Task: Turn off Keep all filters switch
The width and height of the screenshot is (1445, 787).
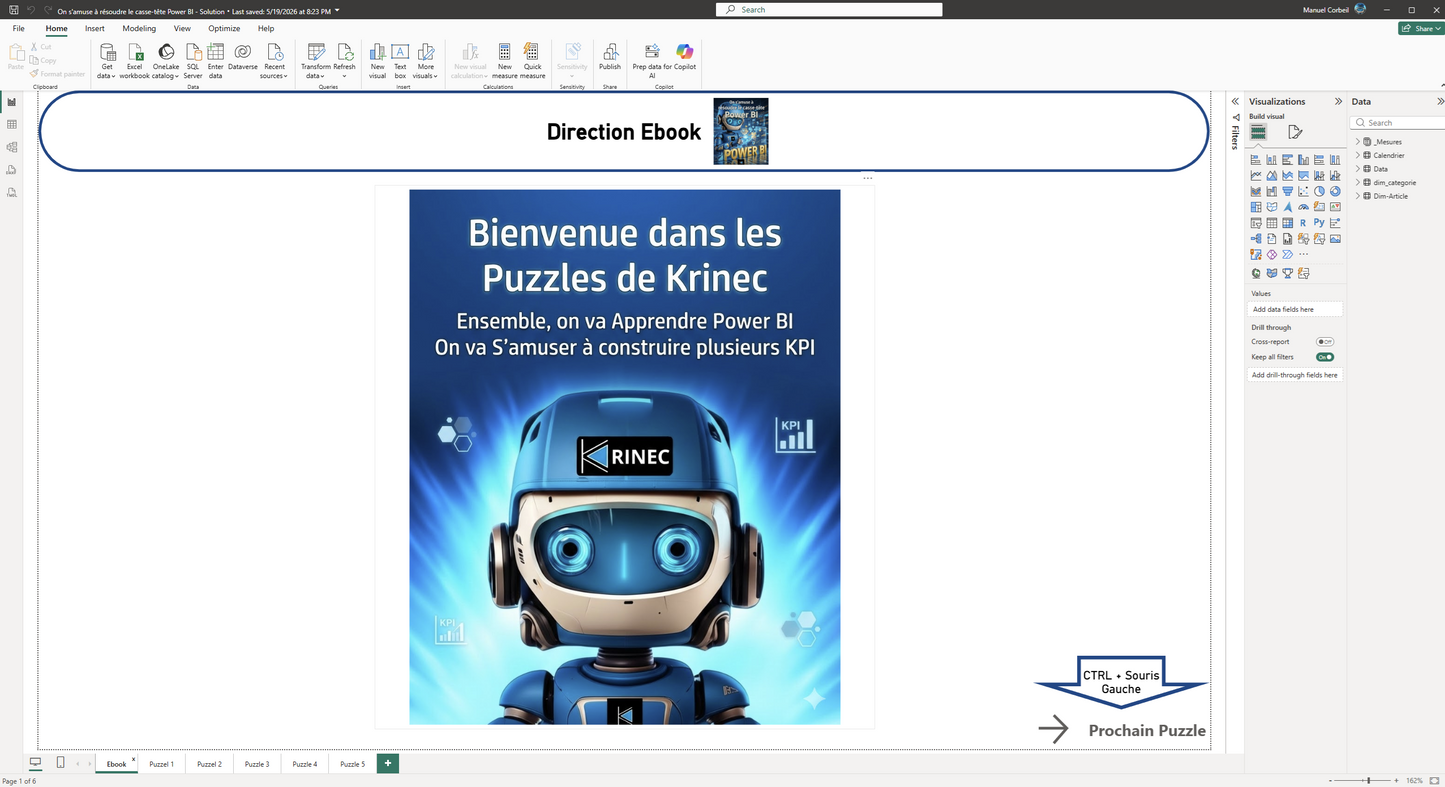Action: click(1325, 357)
